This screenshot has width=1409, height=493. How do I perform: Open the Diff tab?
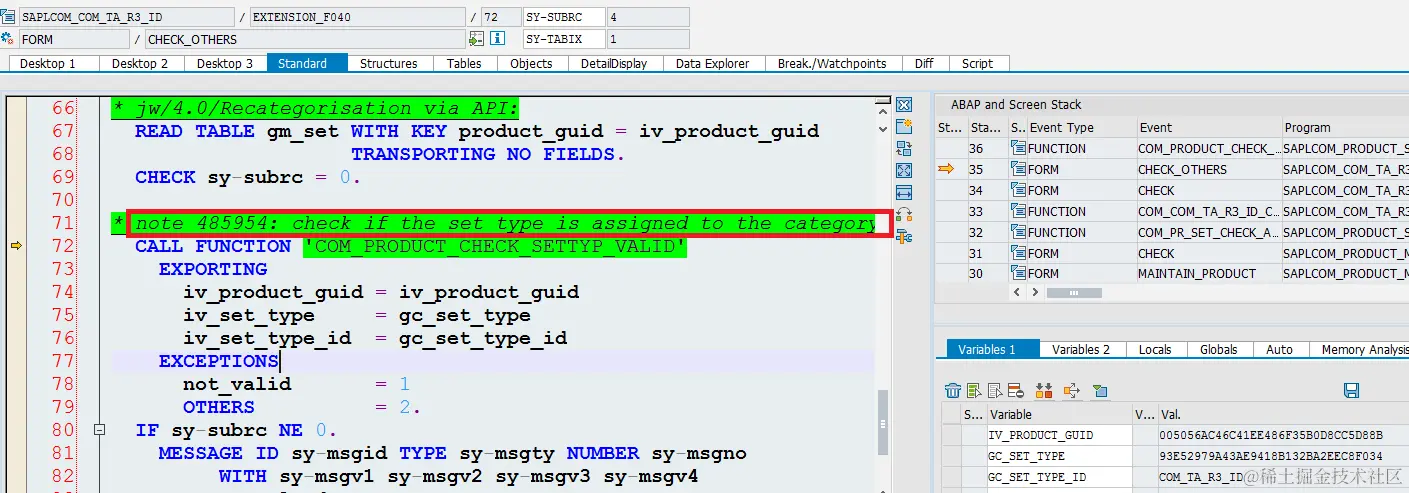[x=924, y=63]
